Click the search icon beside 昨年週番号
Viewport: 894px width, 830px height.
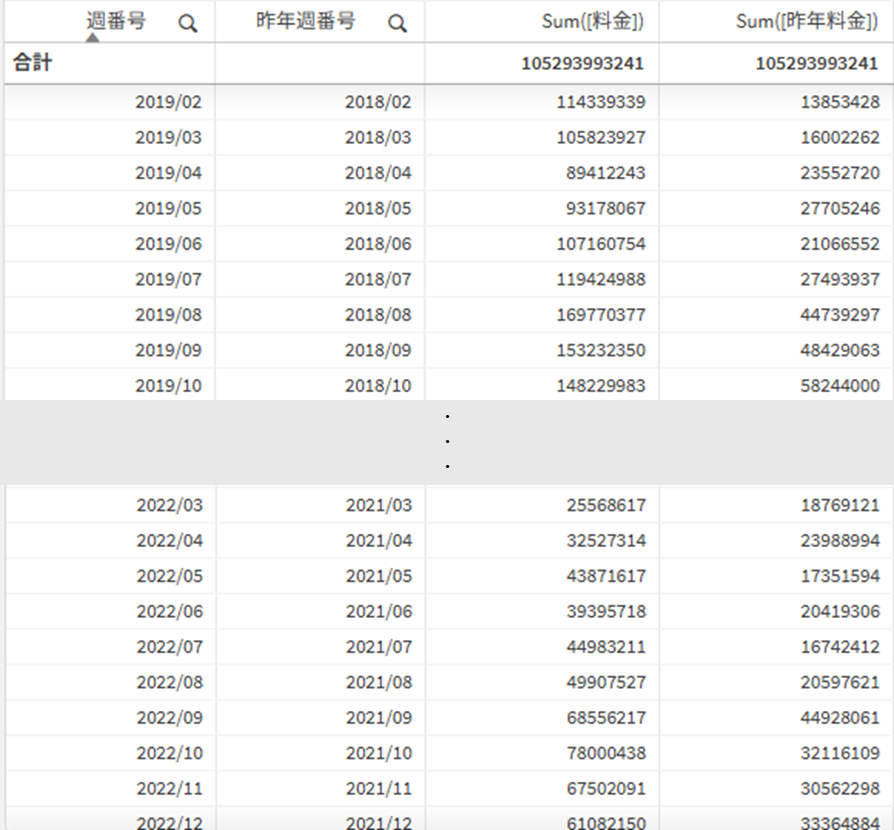click(397, 24)
